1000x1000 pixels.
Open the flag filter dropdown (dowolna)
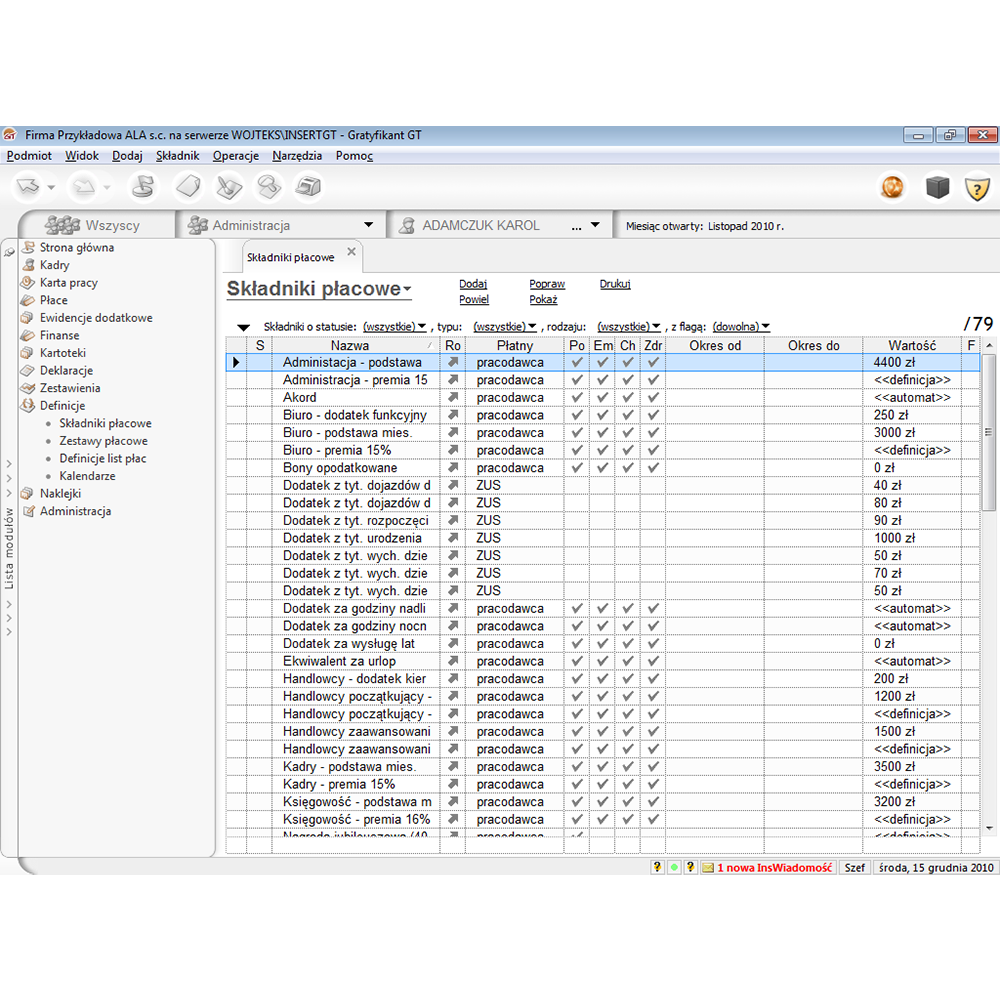coord(741,327)
